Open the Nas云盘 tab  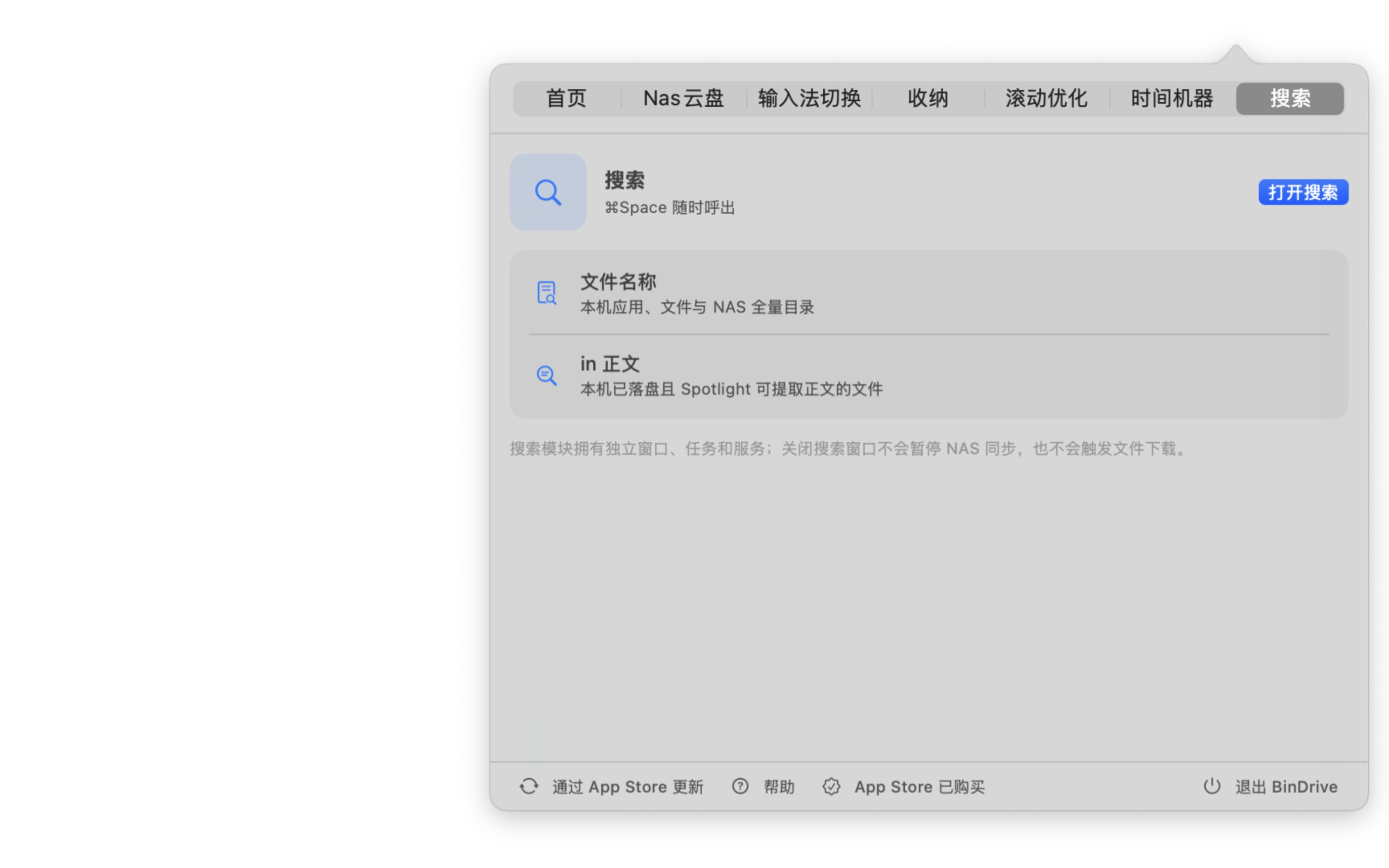[683, 99]
